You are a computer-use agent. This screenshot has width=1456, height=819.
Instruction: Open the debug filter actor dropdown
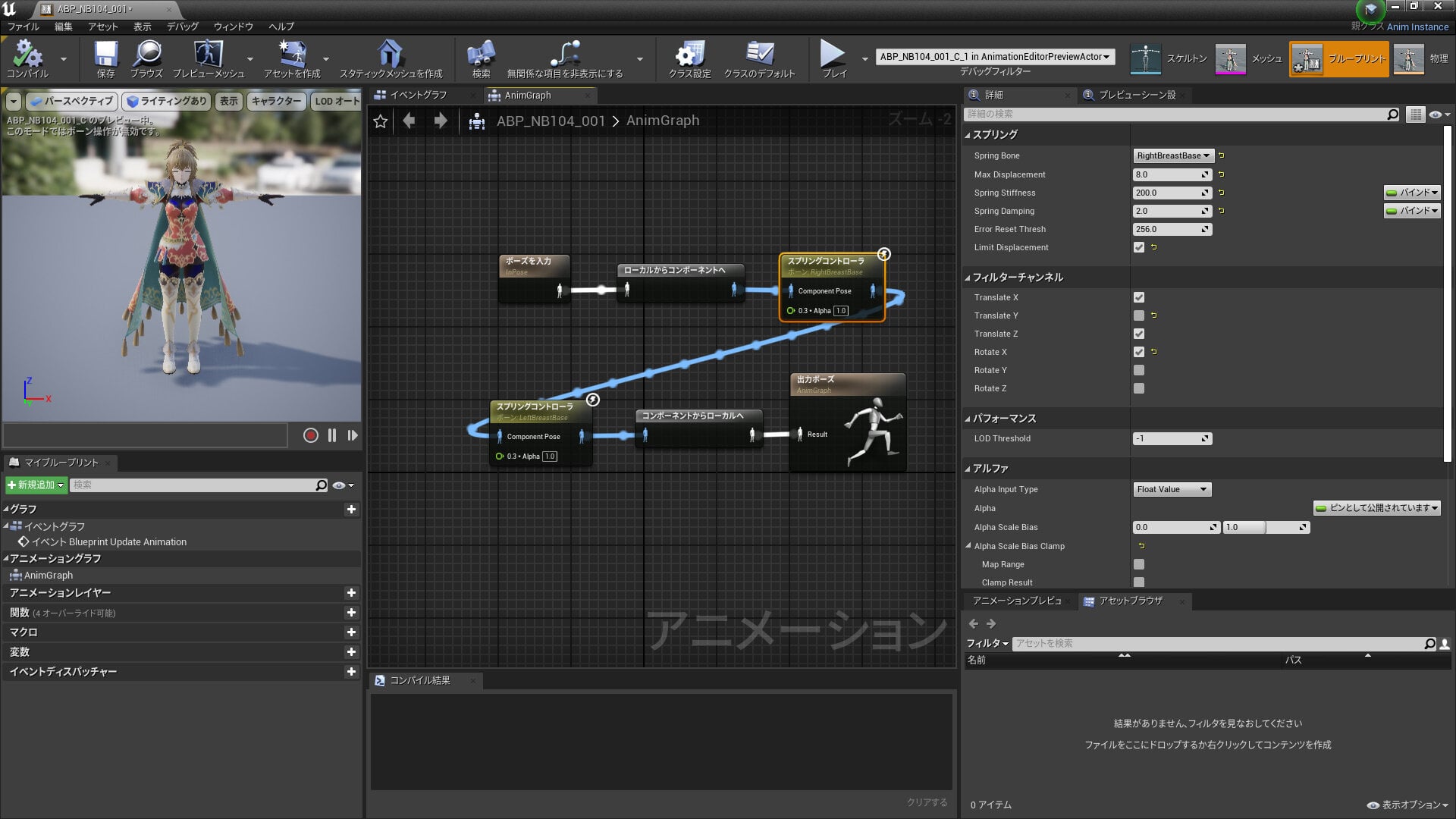point(995,57)
